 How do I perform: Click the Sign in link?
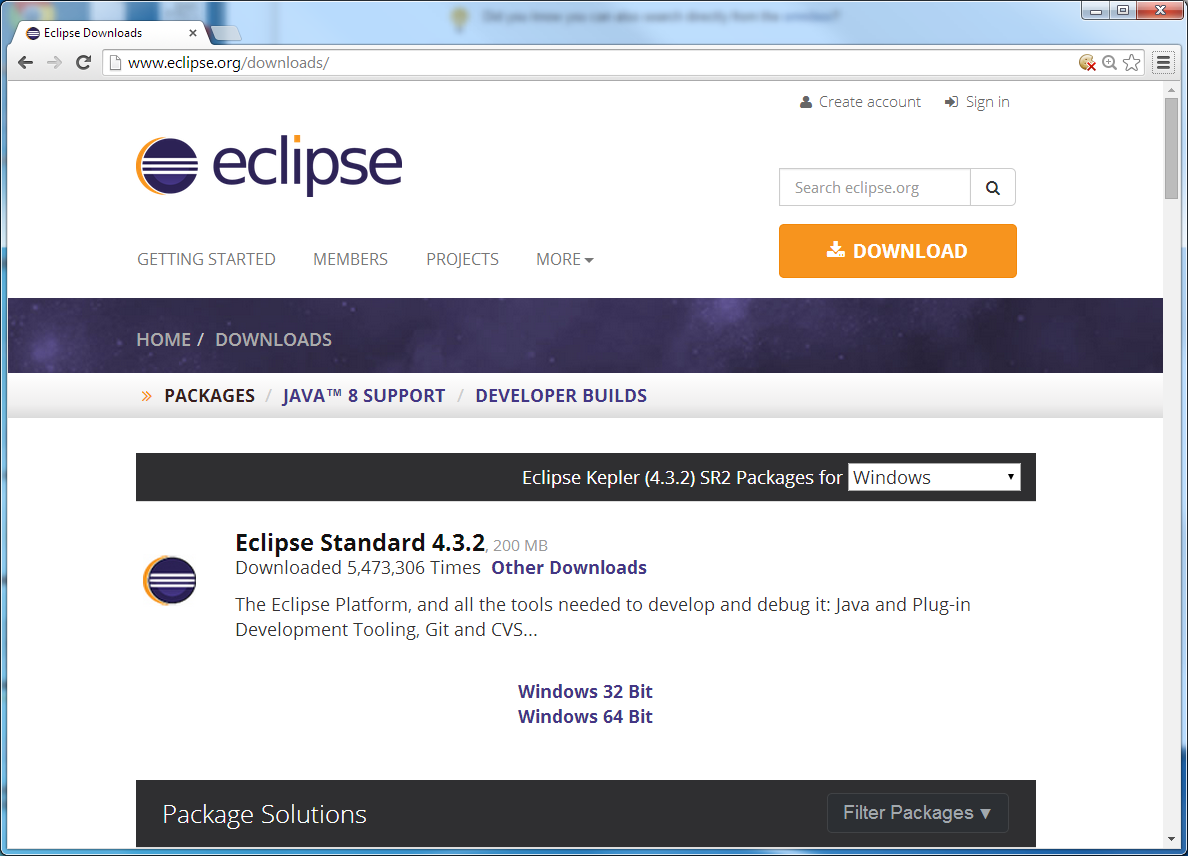tap(977, 102)
